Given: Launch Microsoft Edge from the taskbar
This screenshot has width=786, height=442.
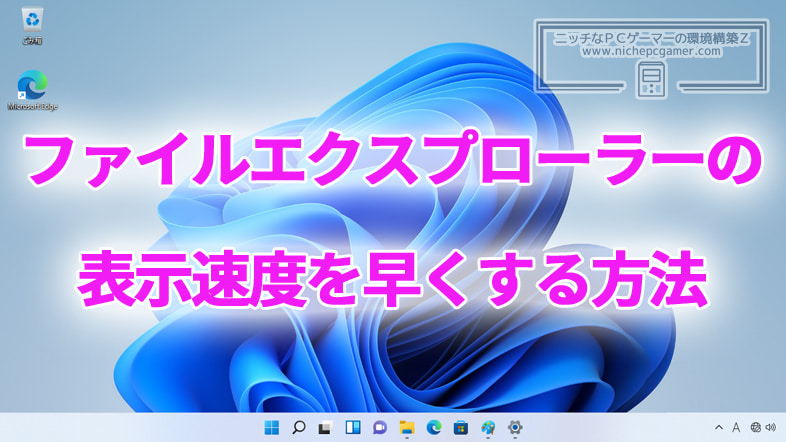Looking at the screenshot, I should 434,427.
